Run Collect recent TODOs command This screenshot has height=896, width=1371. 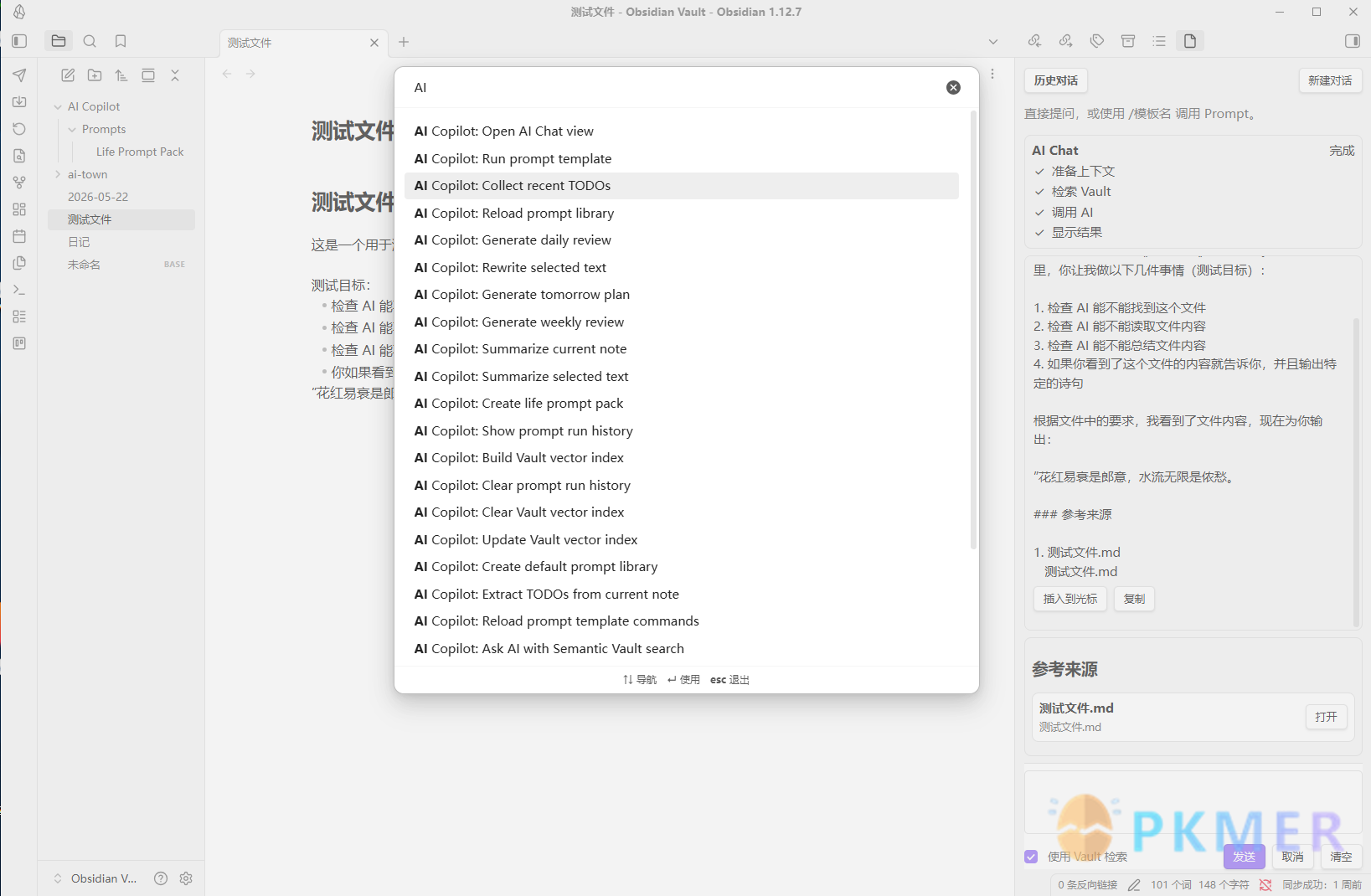[x=682, y=186]
